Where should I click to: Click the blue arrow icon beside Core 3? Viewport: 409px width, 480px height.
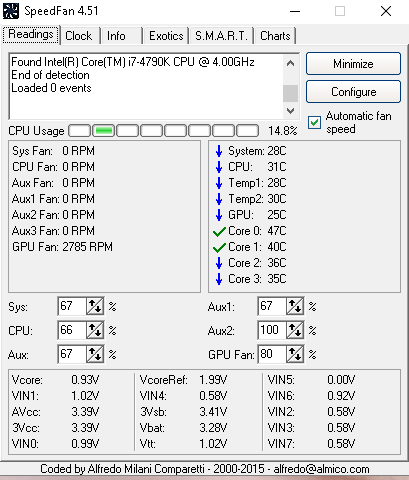(x=219, y=279)
